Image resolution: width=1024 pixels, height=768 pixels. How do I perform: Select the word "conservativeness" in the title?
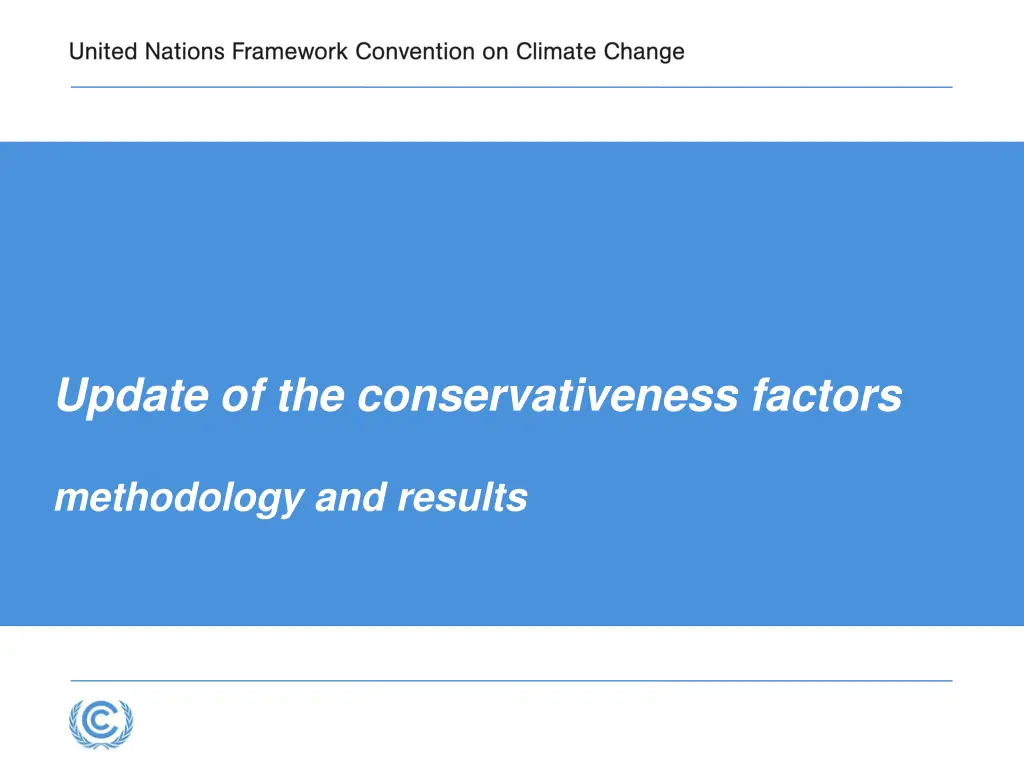547,396
